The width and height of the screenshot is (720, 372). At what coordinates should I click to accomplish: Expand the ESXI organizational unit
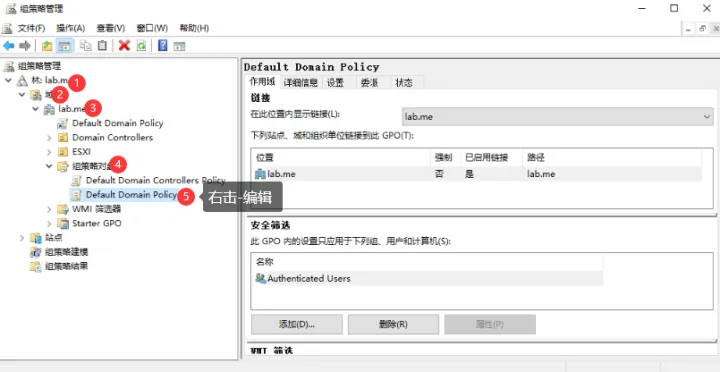(50, 152)
